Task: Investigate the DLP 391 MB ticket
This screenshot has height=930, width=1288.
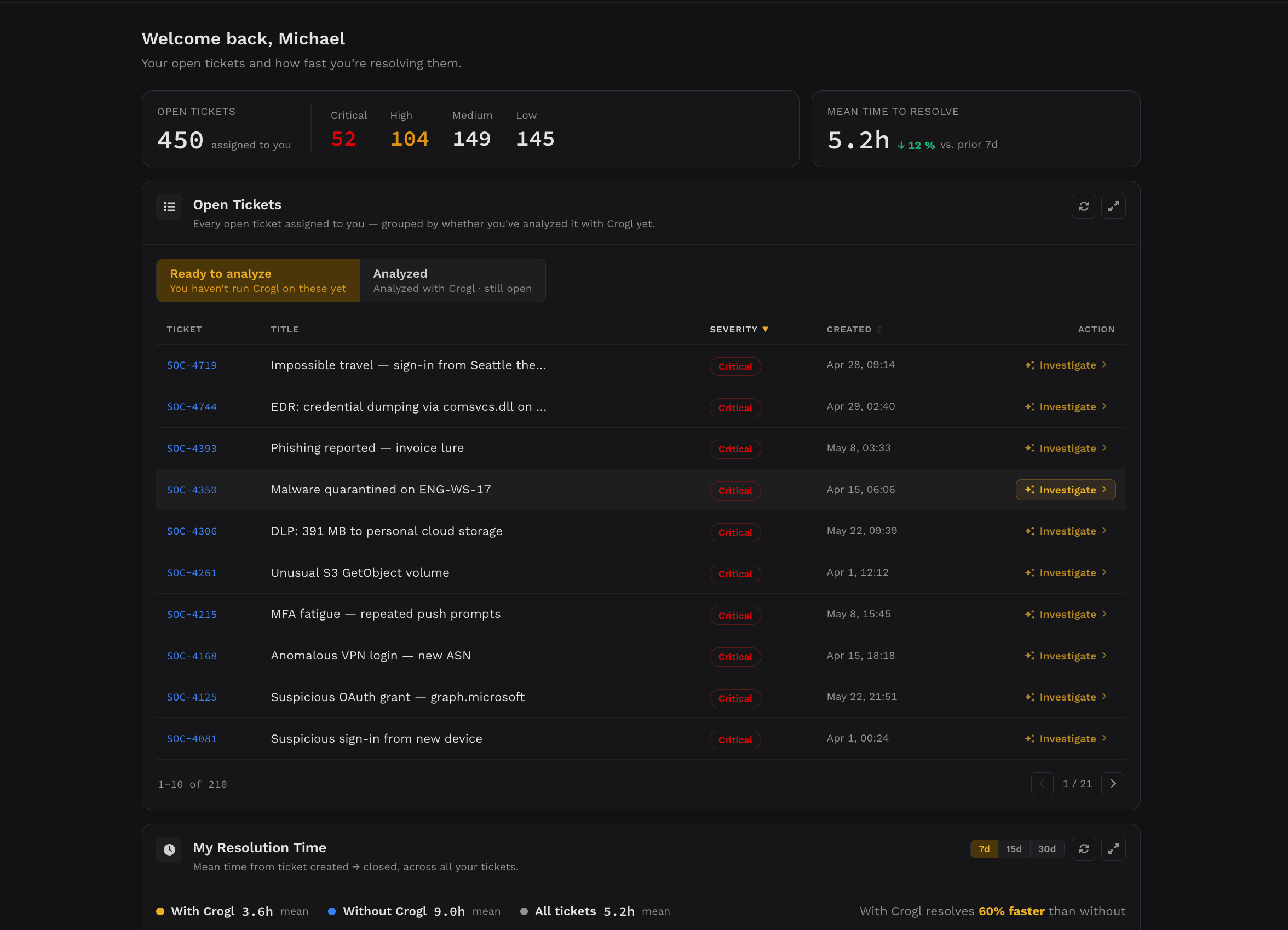Action: [1065, 531]
